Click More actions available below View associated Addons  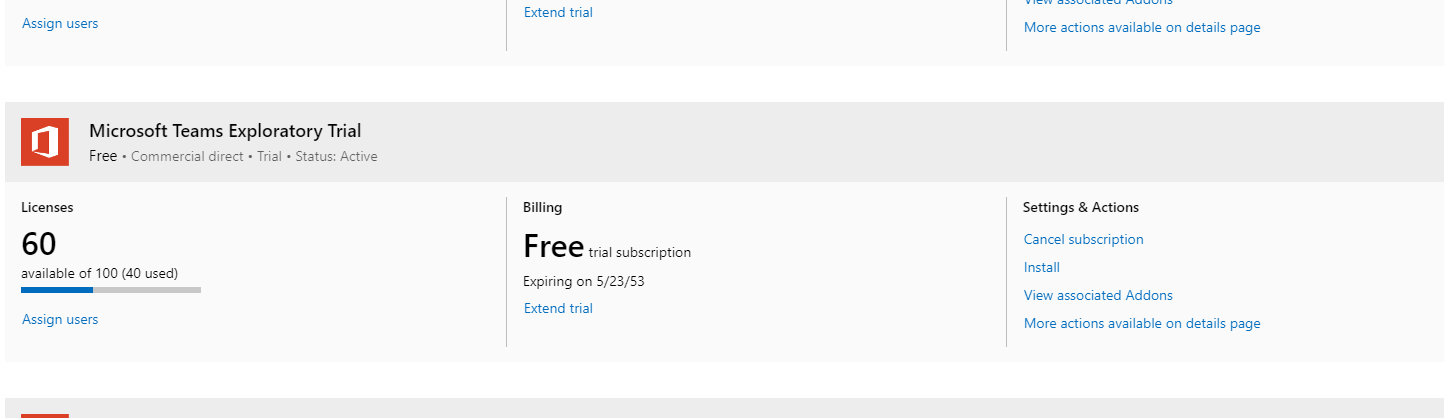(1141, 323)
